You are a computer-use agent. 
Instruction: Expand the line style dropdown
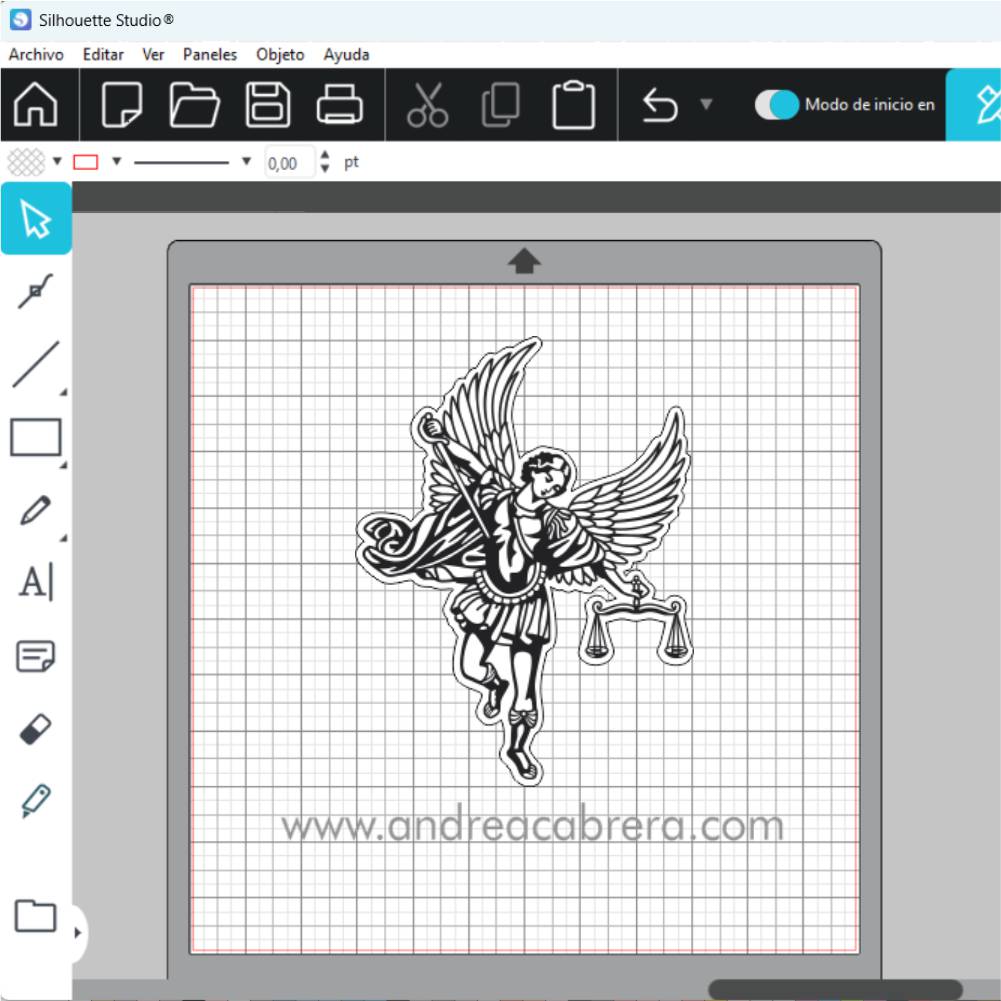[247, 161]
